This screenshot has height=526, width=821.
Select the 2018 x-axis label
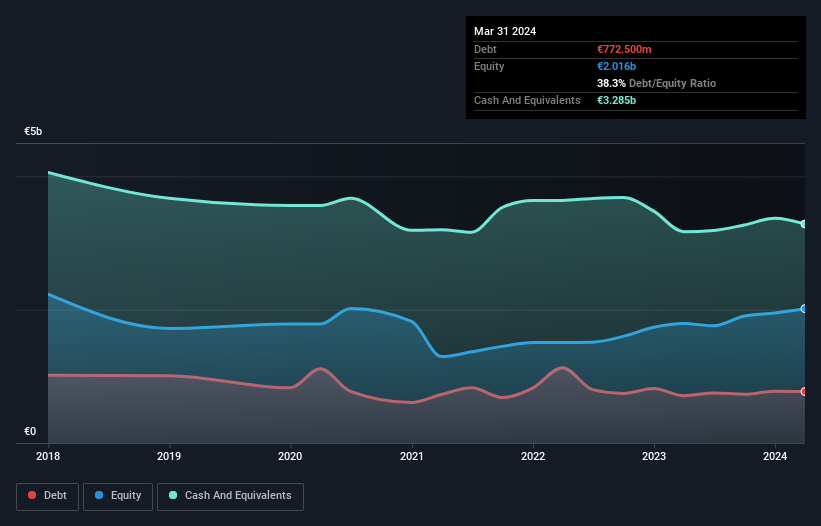coord(48,456)
